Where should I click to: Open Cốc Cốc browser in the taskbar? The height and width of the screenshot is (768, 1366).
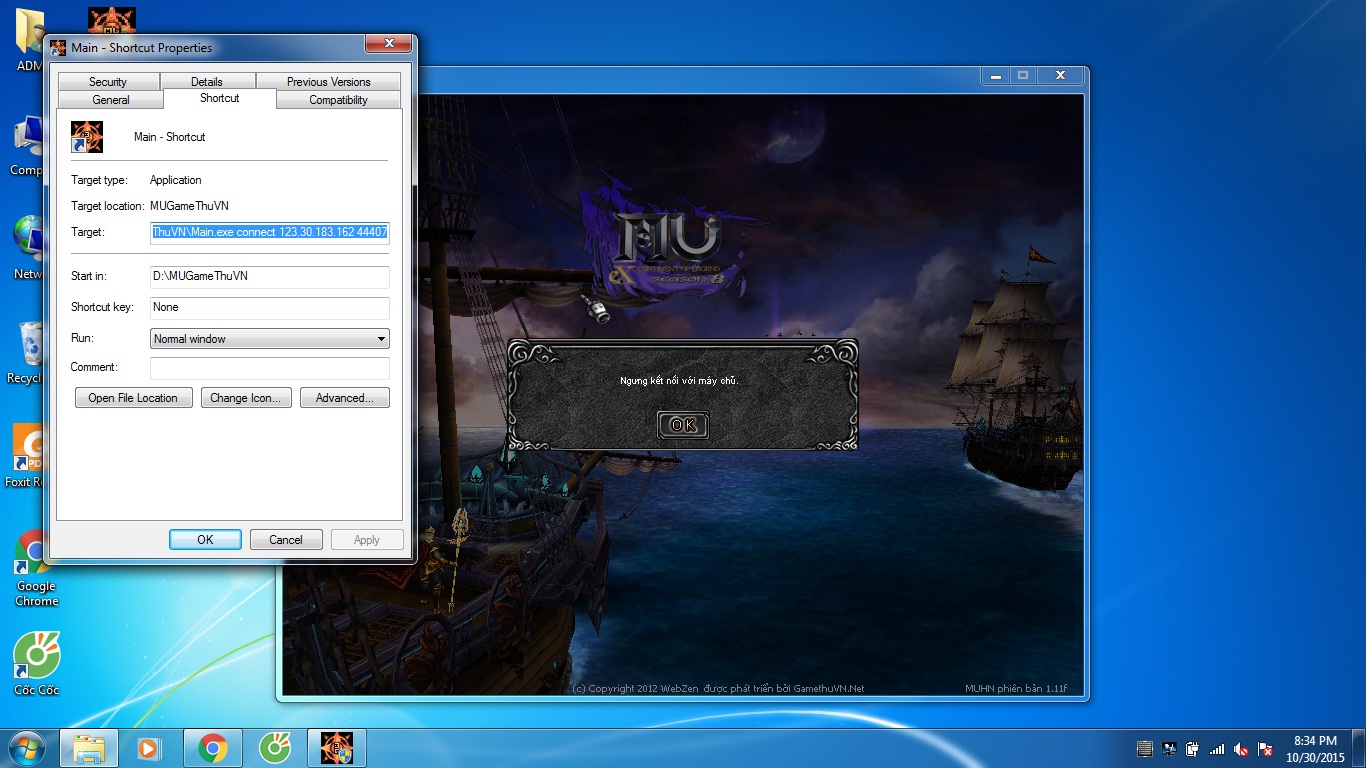click(274, 748)
